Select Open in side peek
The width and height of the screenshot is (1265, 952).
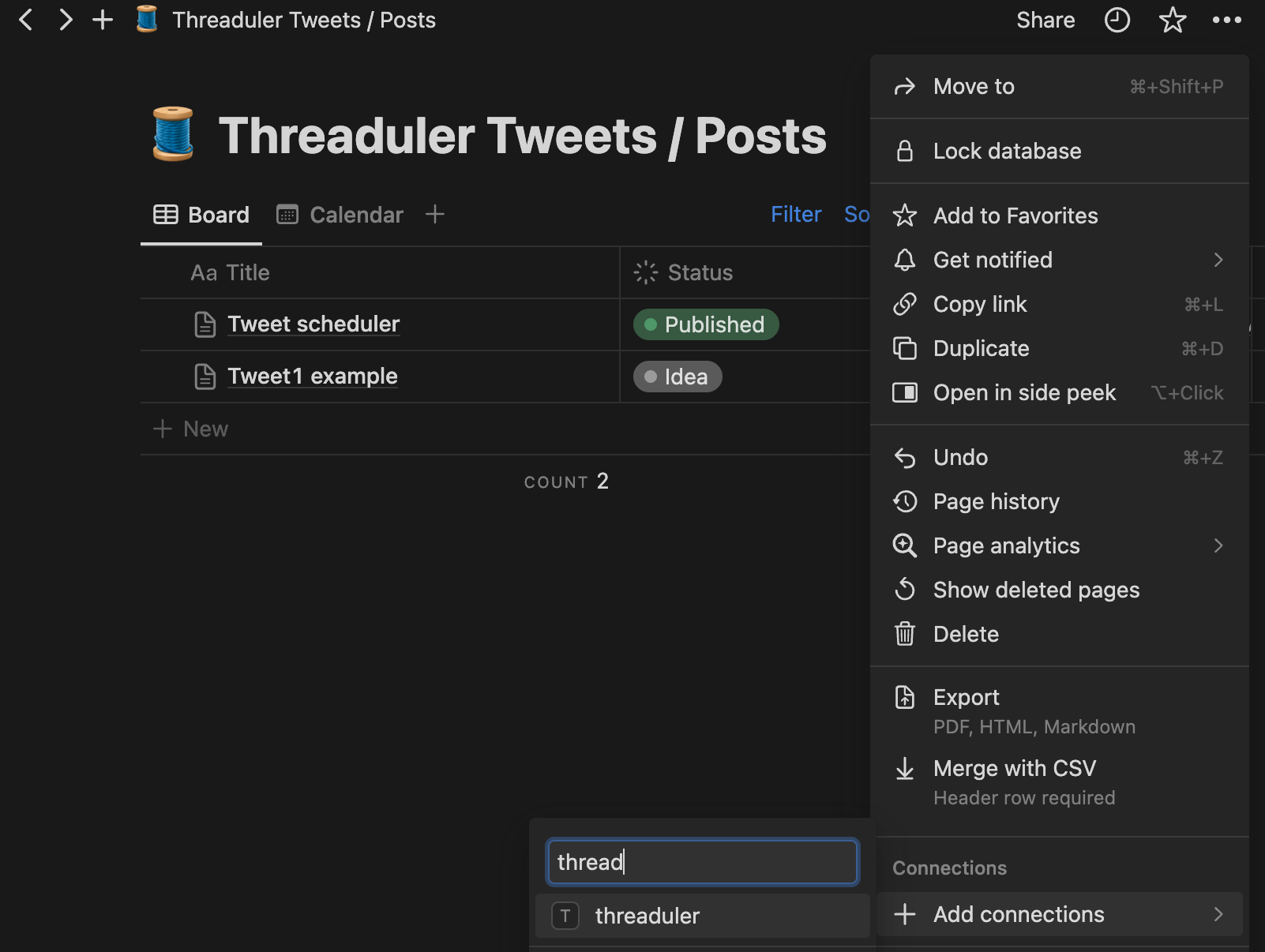1059,392
